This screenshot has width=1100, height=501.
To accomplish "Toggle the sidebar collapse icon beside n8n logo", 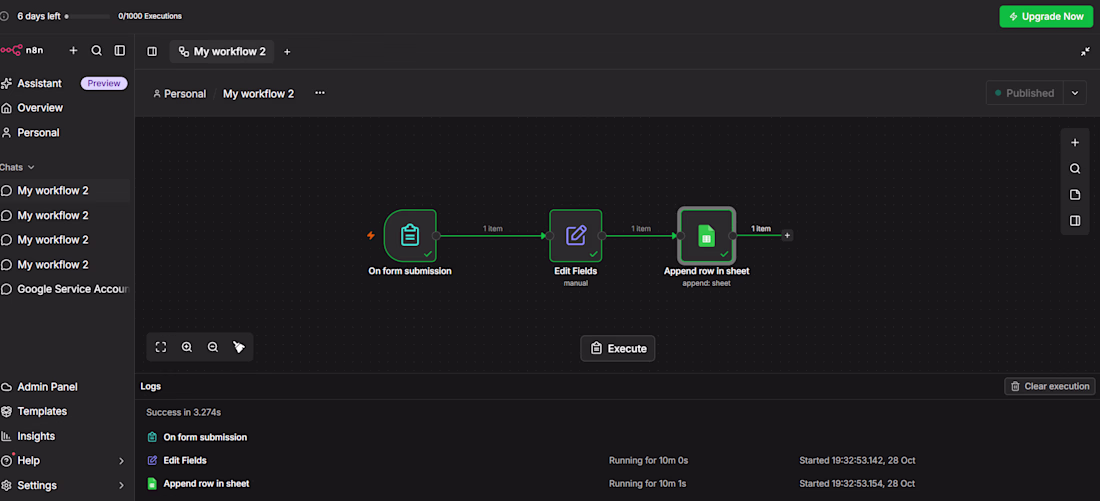I will (x=120, y=51).
